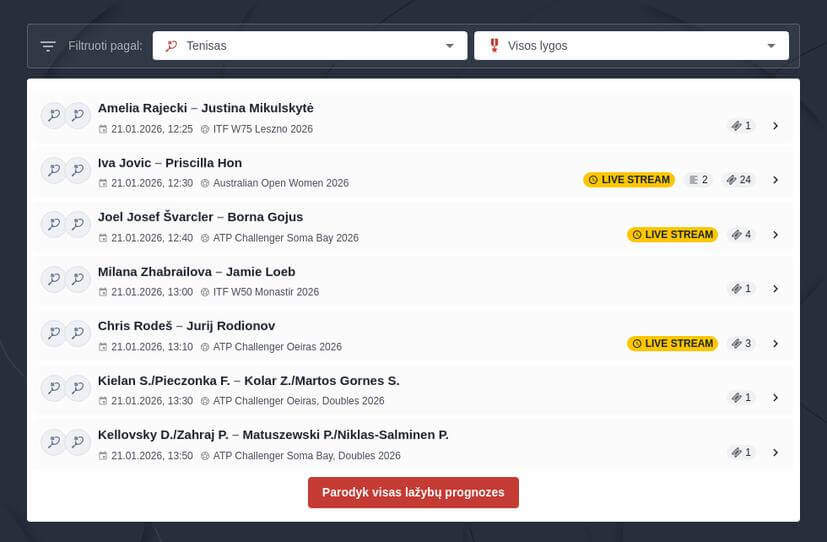This screenshot has height=542, width=827.
Task: Click the news count badge showing 2
Action: click(x=698, y=180)
